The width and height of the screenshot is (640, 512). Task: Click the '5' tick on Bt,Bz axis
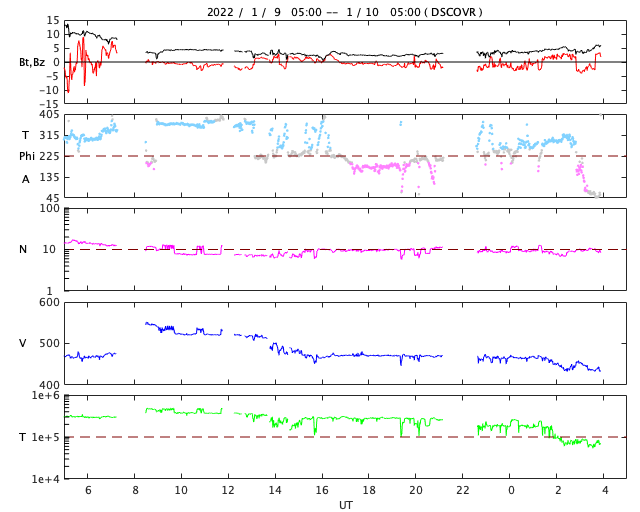56,48
